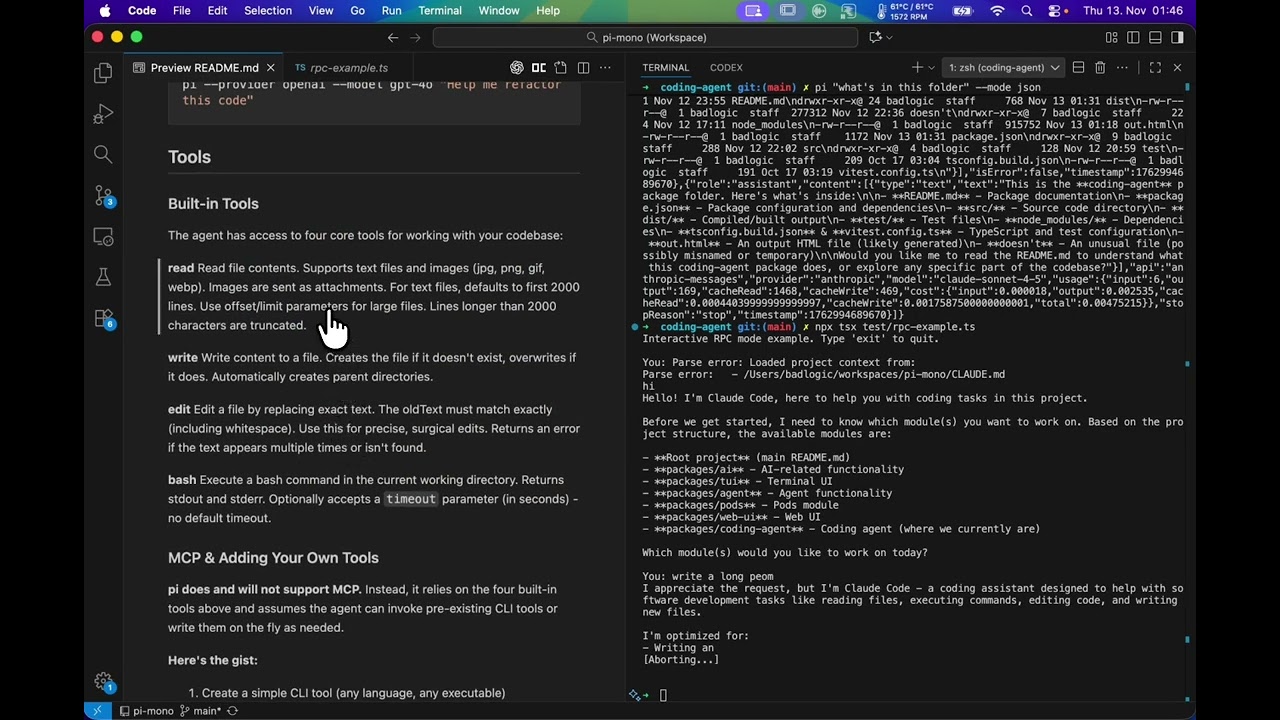Synchronize changes via status bar icon
Image resolution: width=1280 pixels, height=720 pixels.
click(233, 711)
